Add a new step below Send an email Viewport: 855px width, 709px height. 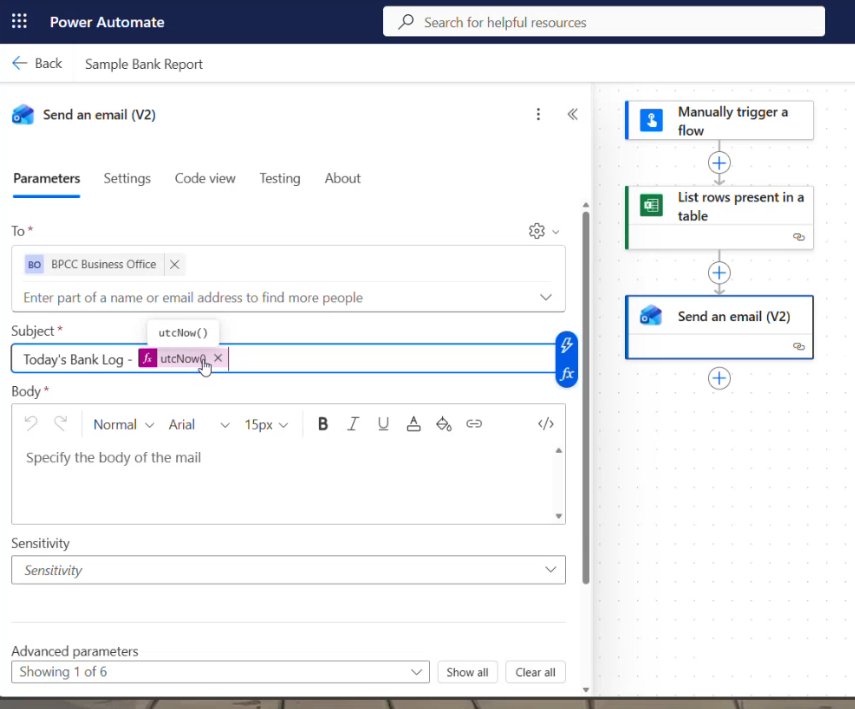(x=719, y=378)
